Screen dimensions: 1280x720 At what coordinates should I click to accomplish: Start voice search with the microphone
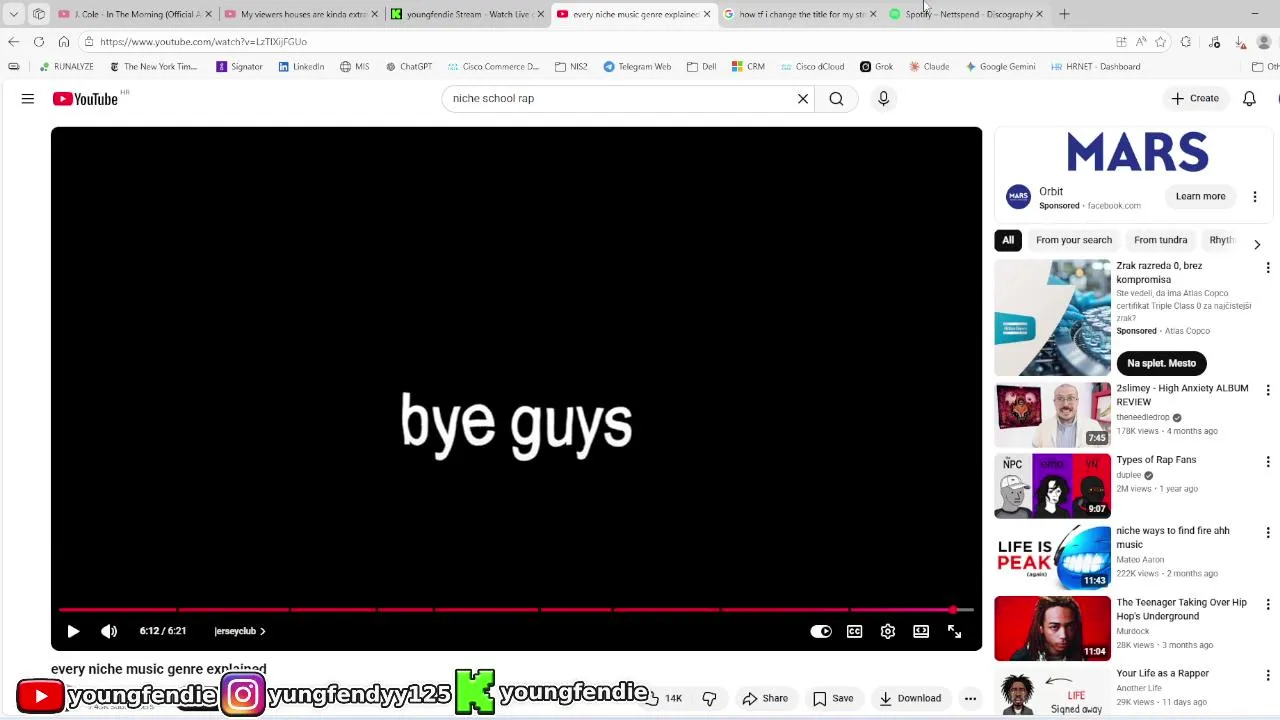[x=883, y=99]
